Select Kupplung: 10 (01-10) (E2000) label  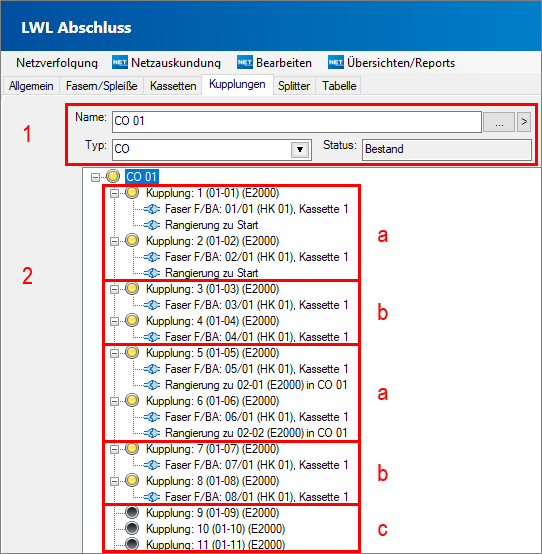pos(216,529)
